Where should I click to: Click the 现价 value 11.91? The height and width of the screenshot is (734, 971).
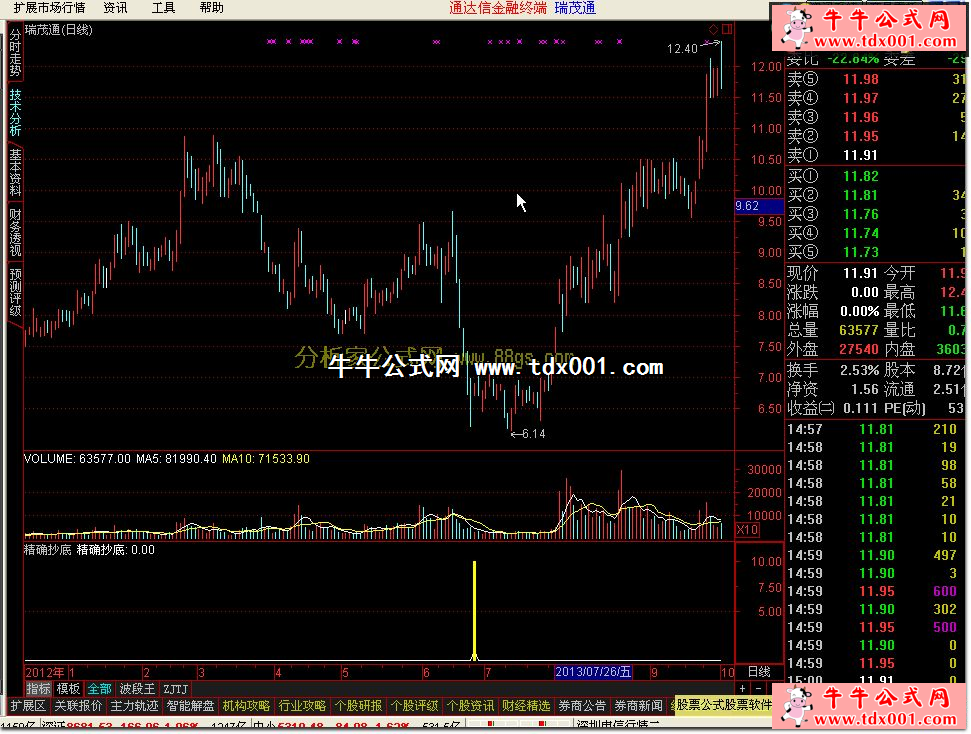(x=861, y=273)
